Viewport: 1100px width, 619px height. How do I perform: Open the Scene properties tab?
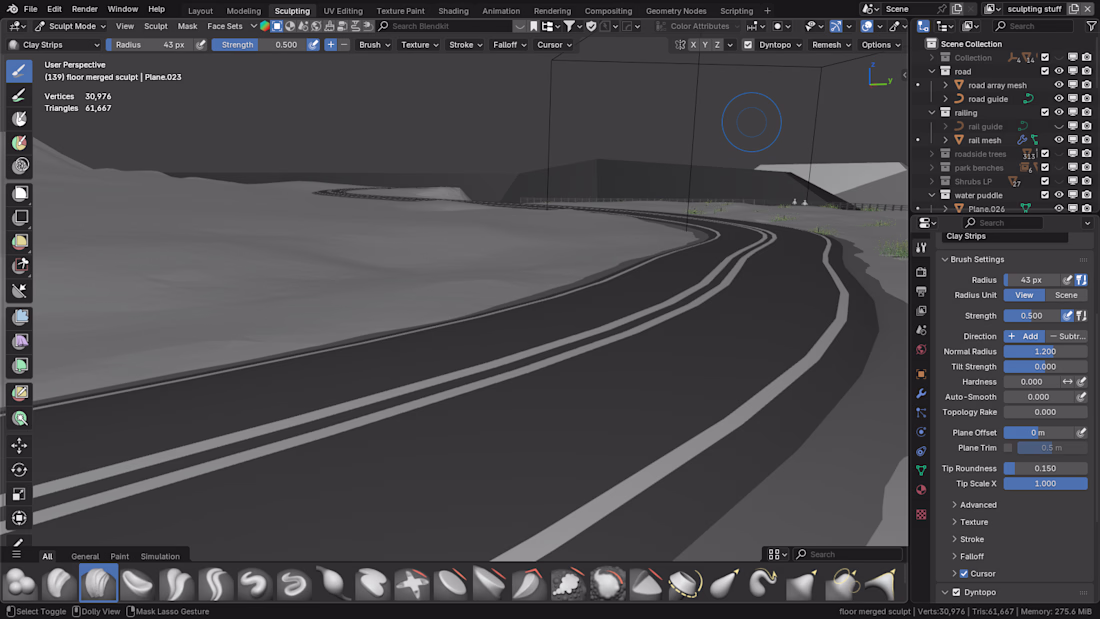tap(921, 330)
